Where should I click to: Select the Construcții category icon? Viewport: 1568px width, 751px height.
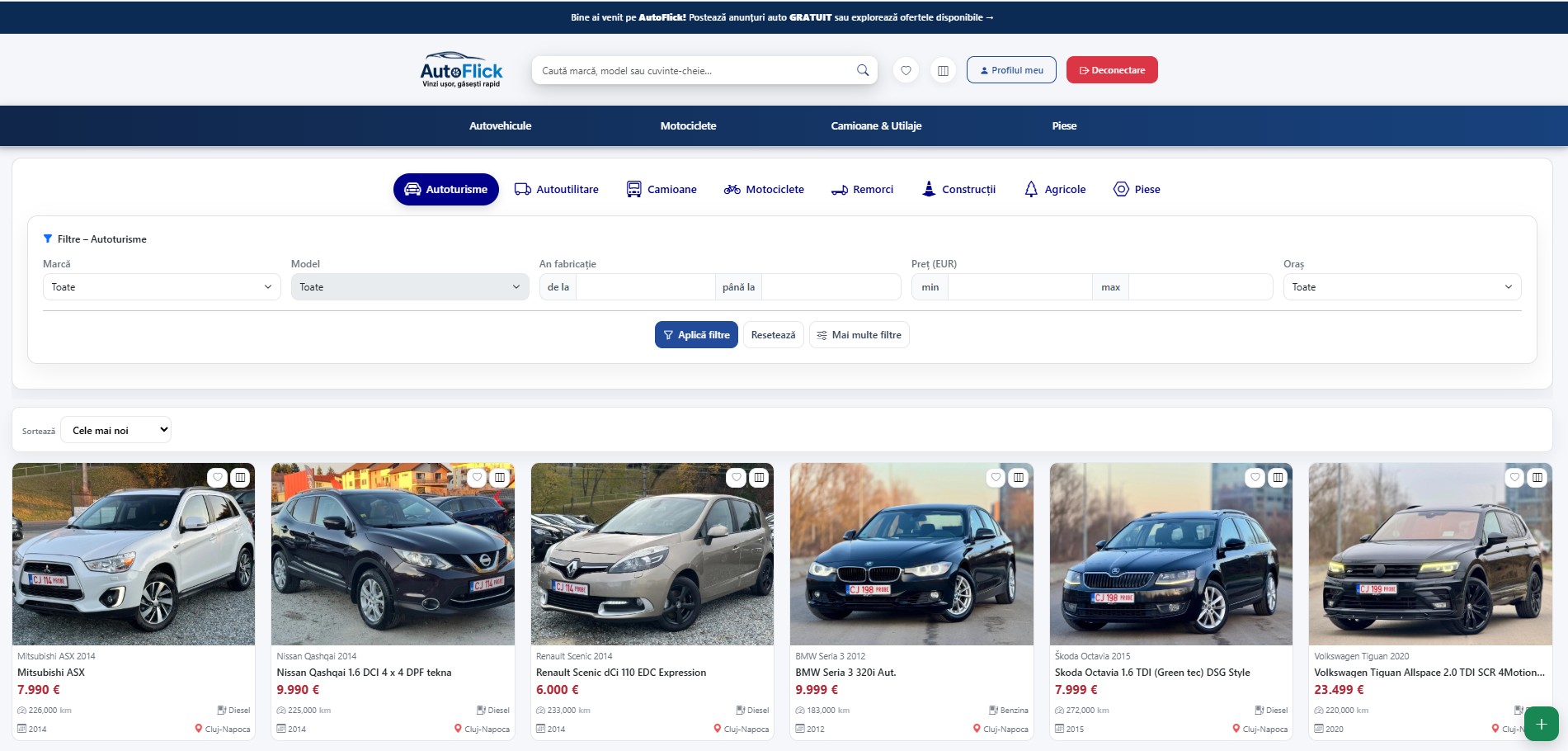click(x=929, y=189)
